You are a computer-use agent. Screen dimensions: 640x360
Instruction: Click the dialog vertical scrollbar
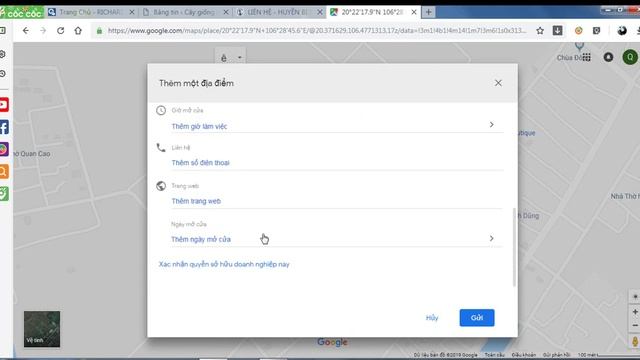click(514, 247)
